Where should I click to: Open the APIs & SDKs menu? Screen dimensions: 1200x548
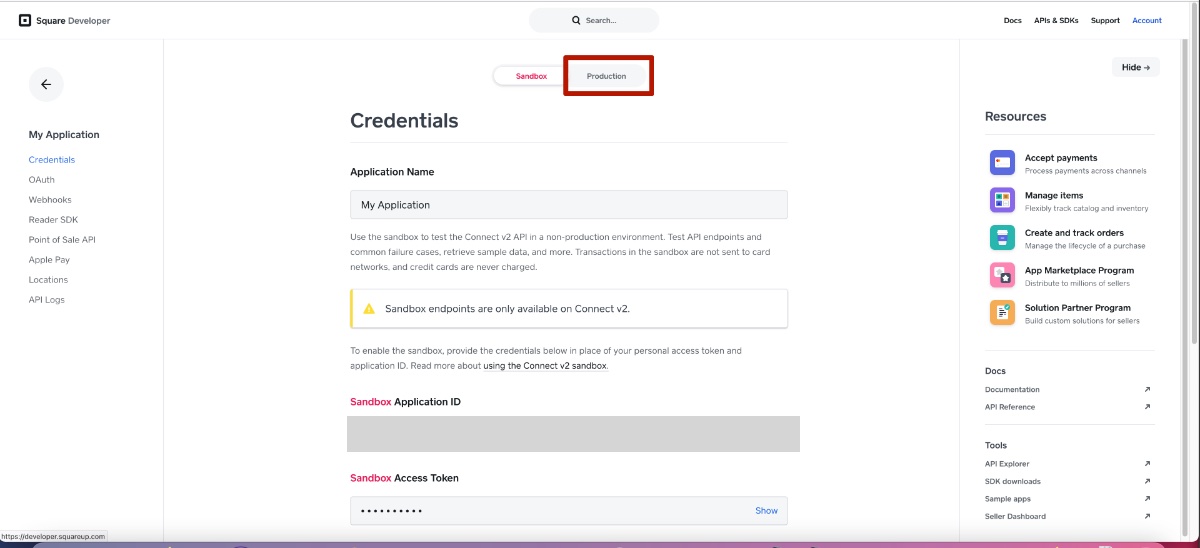[1055, 21]
